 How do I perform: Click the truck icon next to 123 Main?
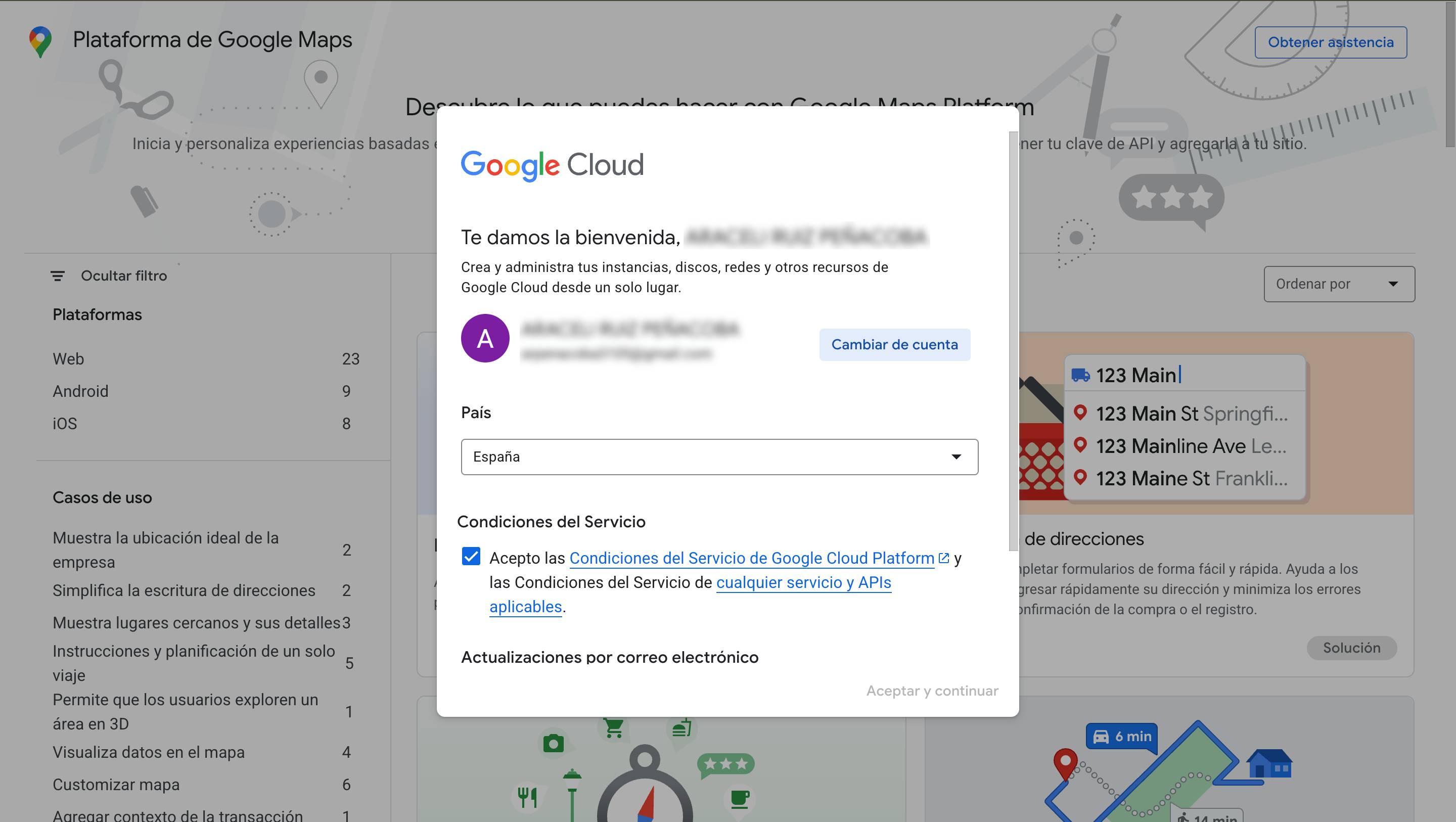[x=1081, y=375]
